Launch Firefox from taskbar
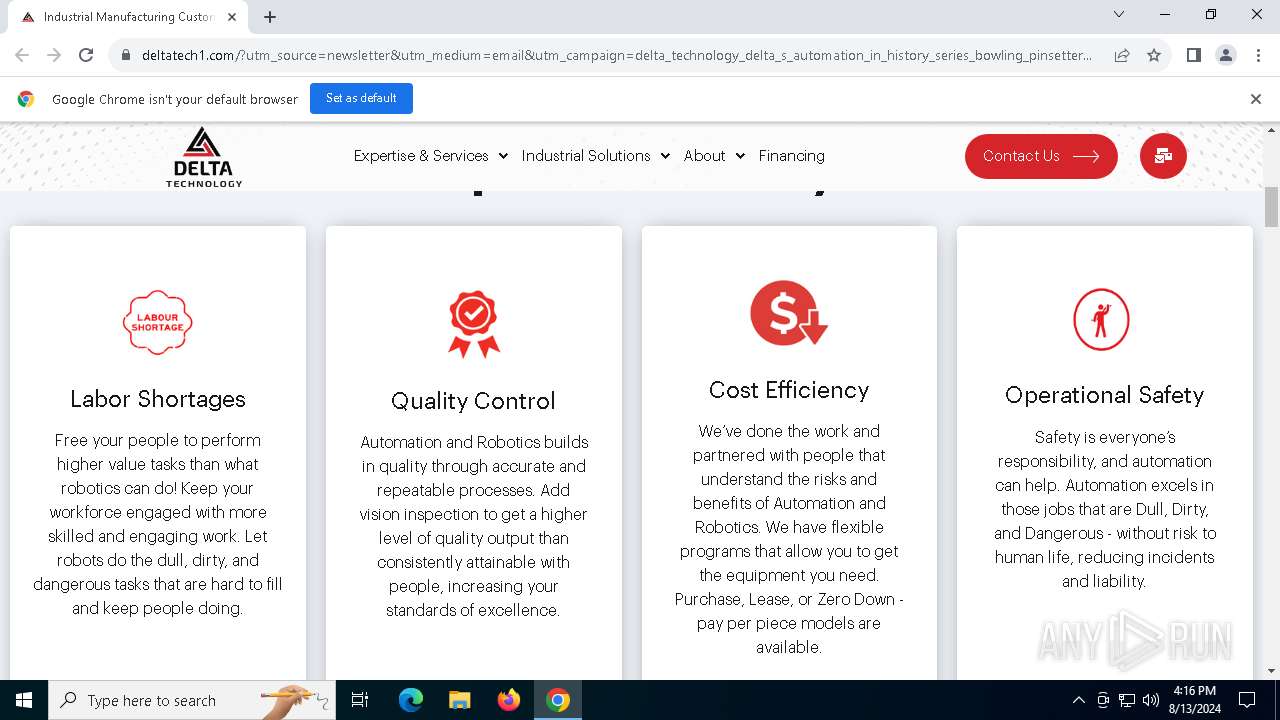The image size is (1280, 720). (509, 700)
